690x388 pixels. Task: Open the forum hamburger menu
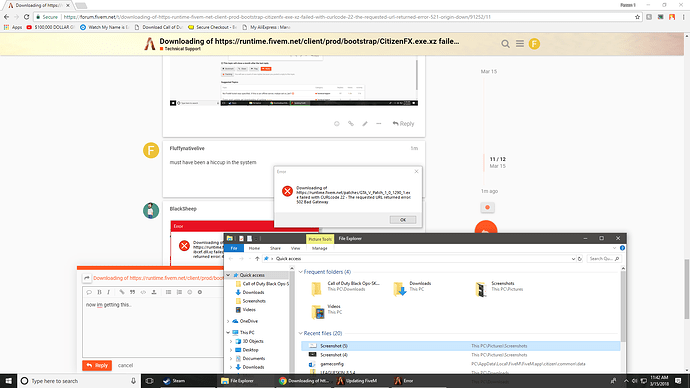[520, 44]
